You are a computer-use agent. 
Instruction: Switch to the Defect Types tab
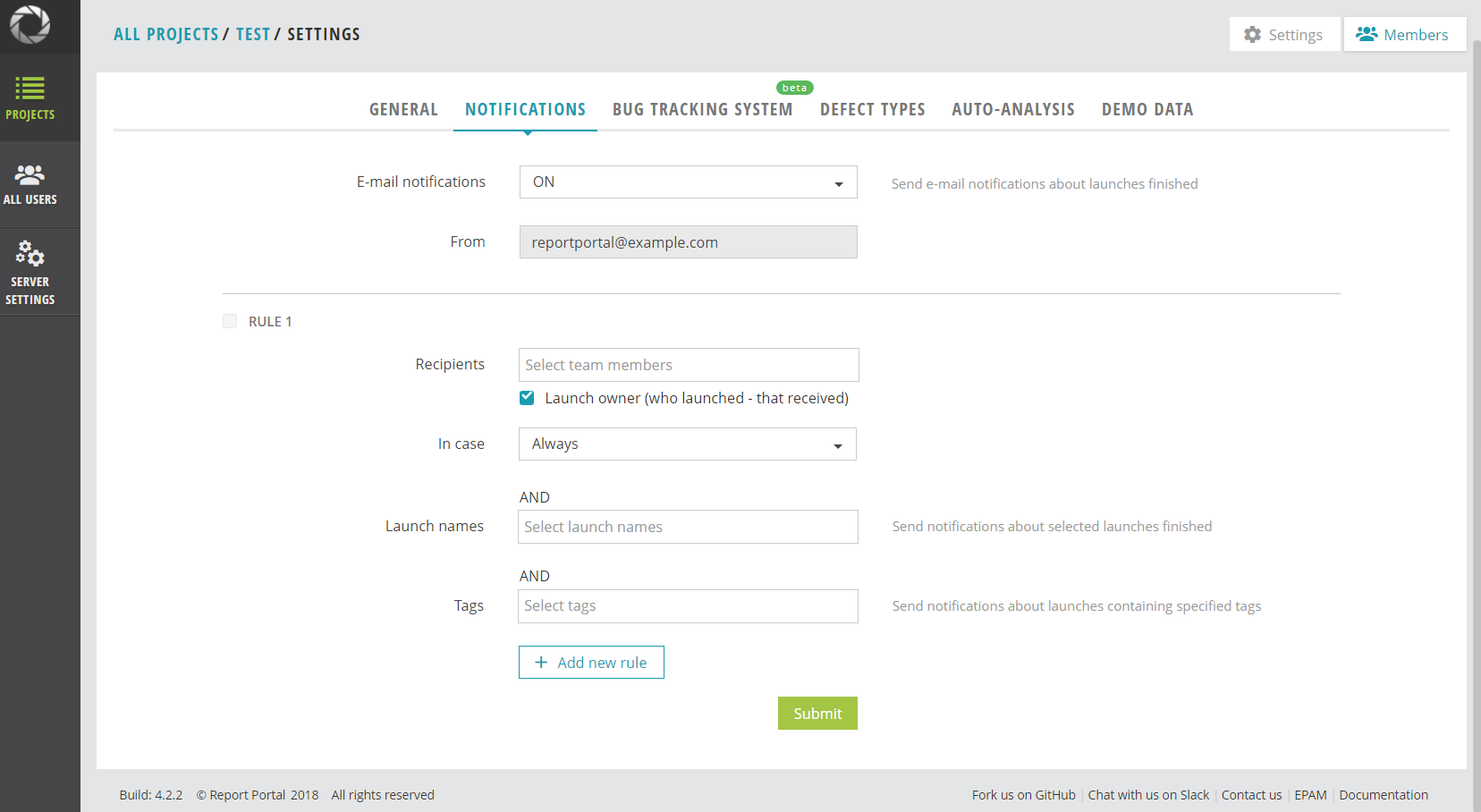tap(872, 109)
